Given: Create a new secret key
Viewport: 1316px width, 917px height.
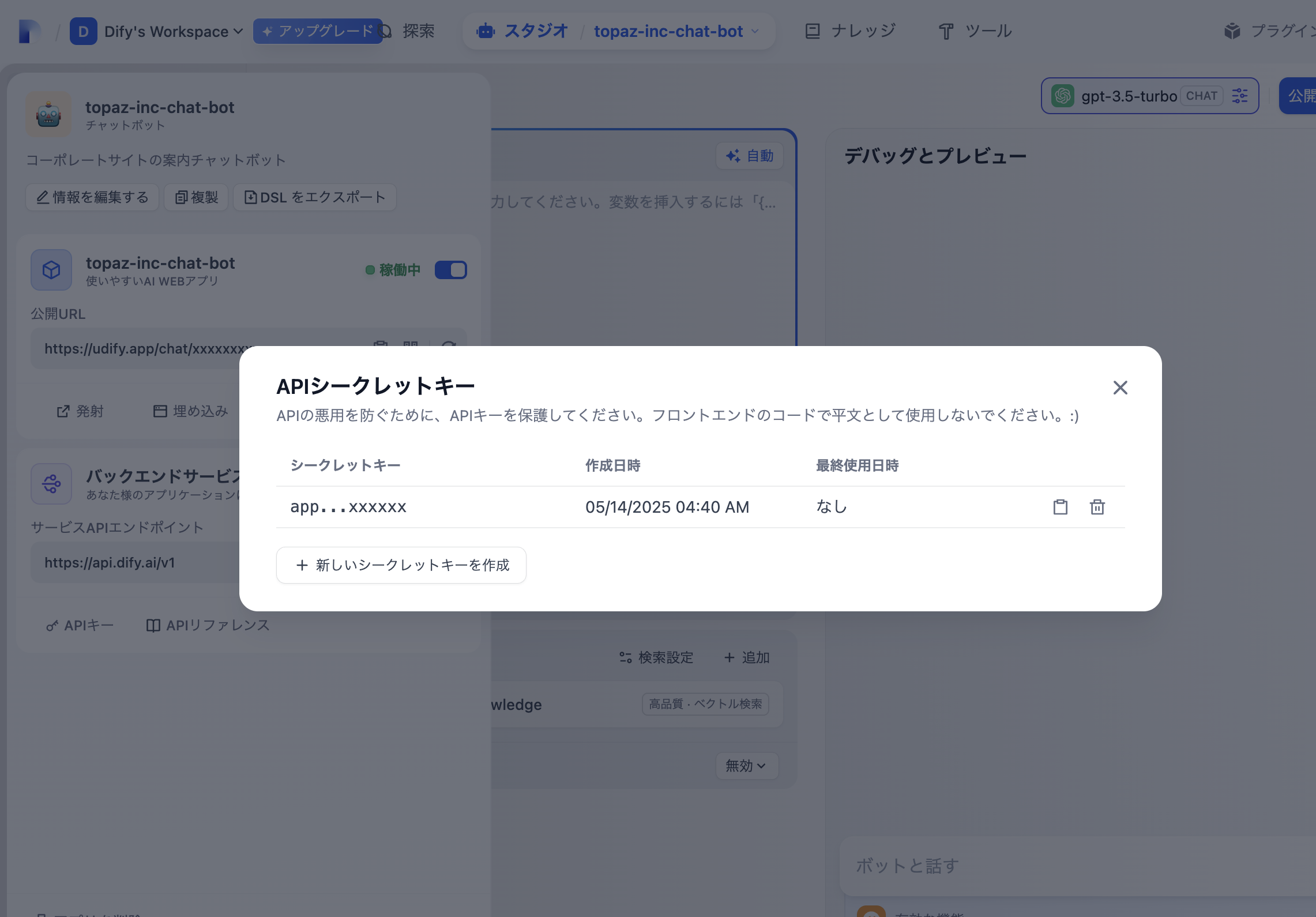Looking at the screenshot, I should (x=401, y=565).
